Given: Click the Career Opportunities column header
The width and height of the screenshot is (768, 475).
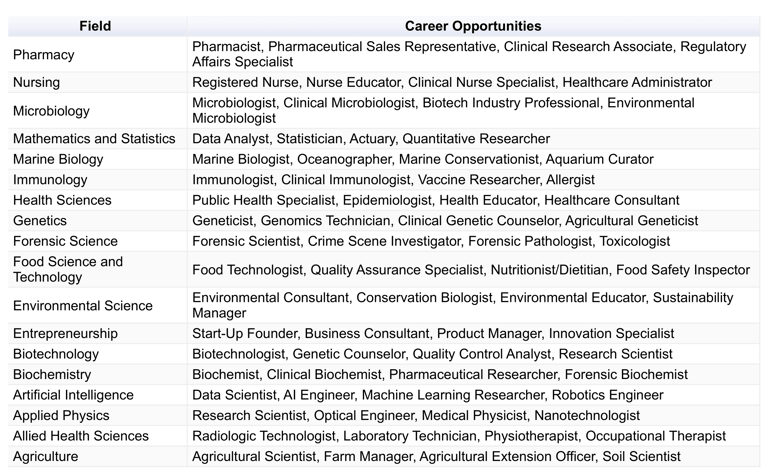Looking at the screenshot, I should pyautogui.click(x=473, y=25).
